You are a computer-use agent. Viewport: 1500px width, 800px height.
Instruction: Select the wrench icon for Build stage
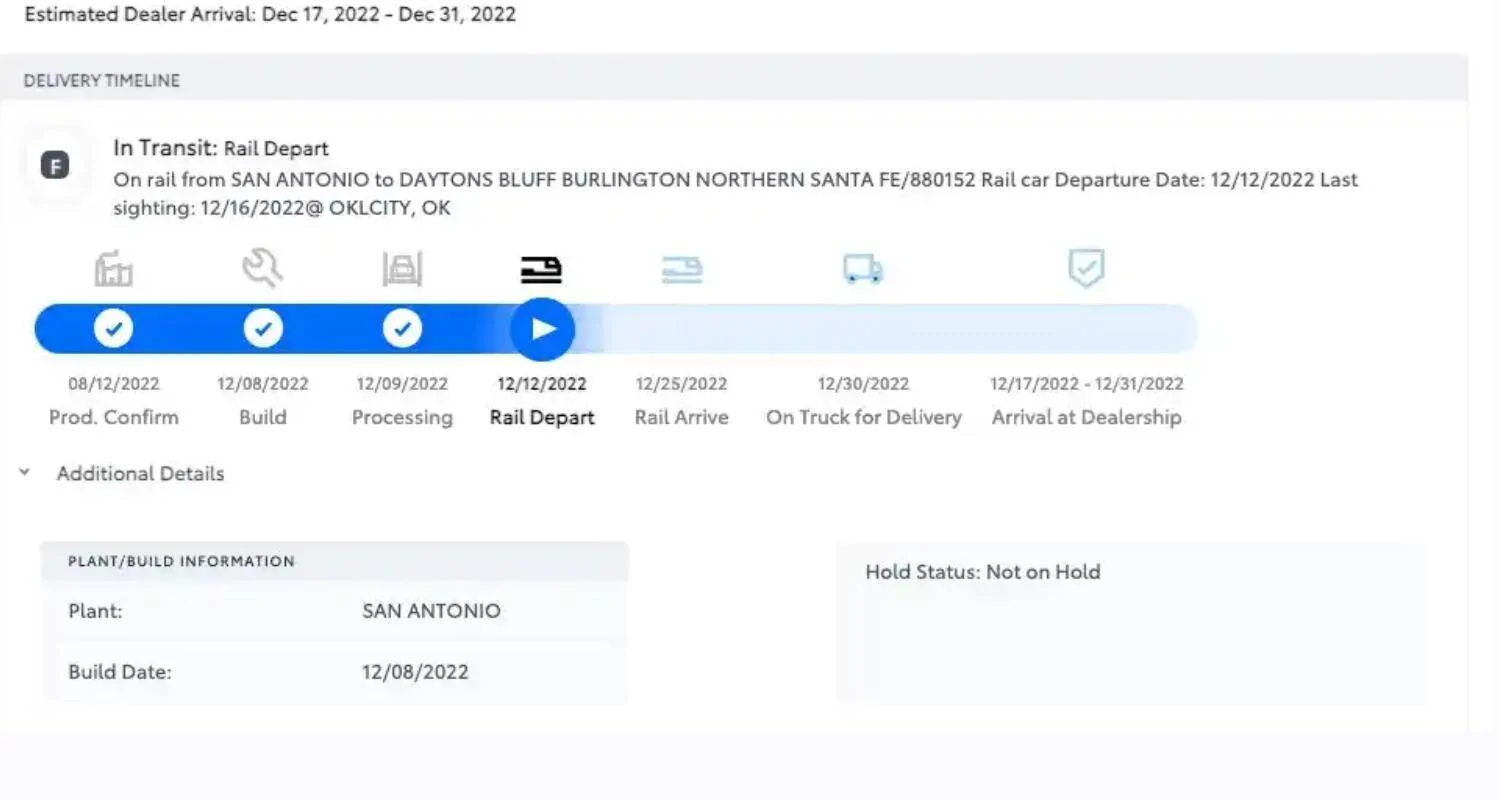point(263,268)
